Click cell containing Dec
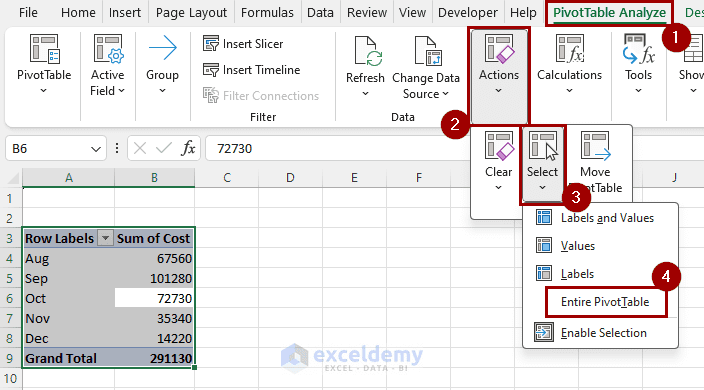Viewport: 704px width, 390px height. pos(69,338)
